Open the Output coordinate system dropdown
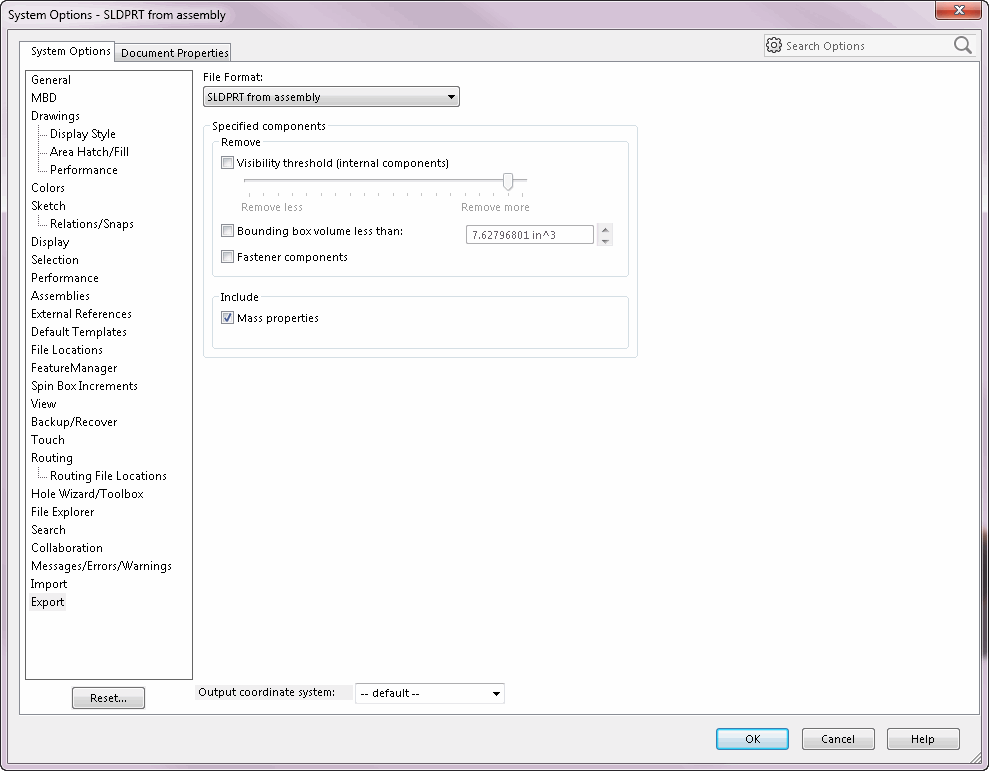The width and height of the screenshot is (989, 771). 430,693
